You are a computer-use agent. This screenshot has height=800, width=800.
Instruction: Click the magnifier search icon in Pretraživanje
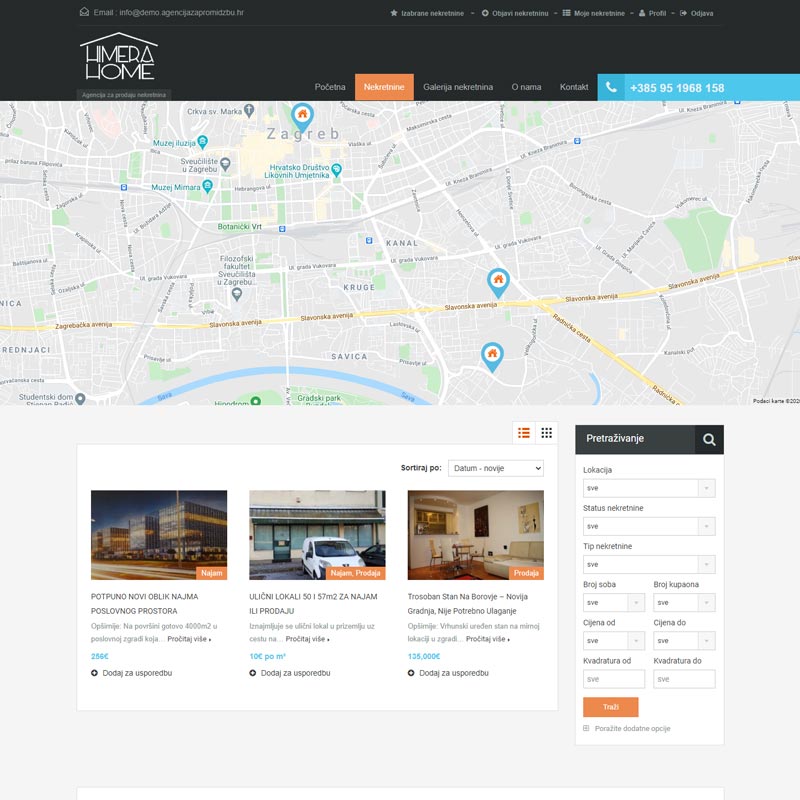coord(709,439)
